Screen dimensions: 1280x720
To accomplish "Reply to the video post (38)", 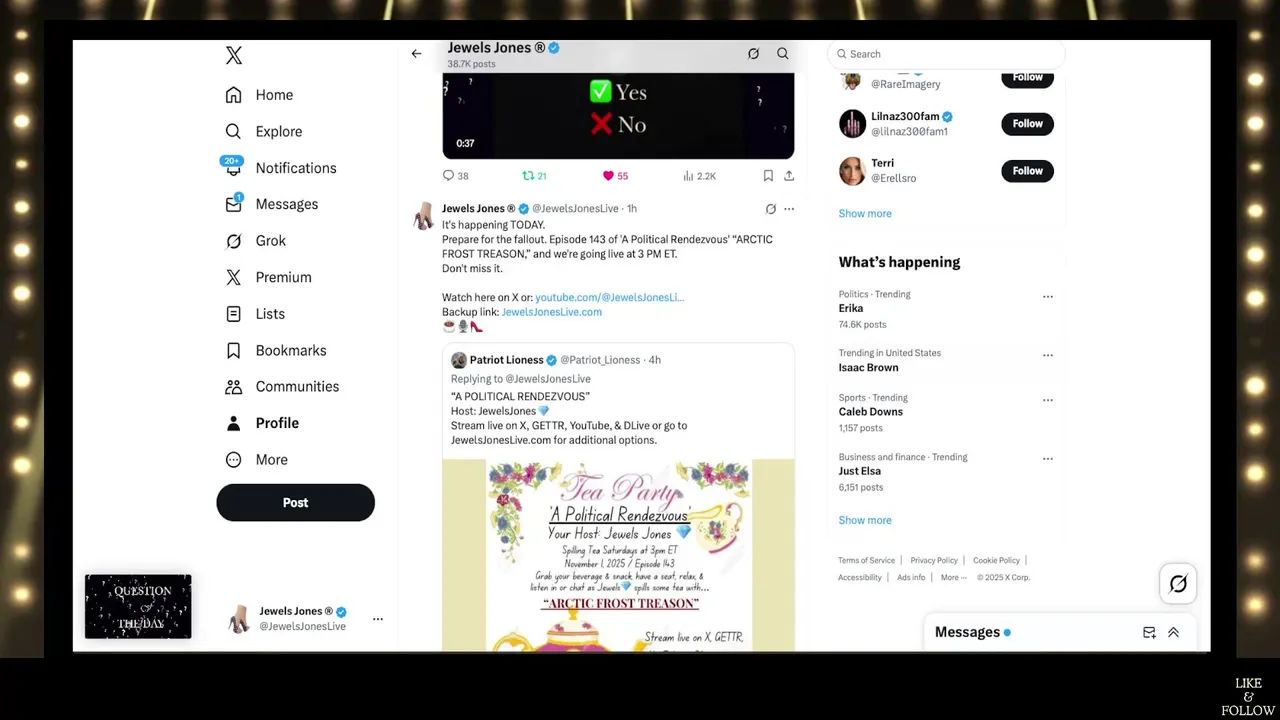I will pos(455,176).
